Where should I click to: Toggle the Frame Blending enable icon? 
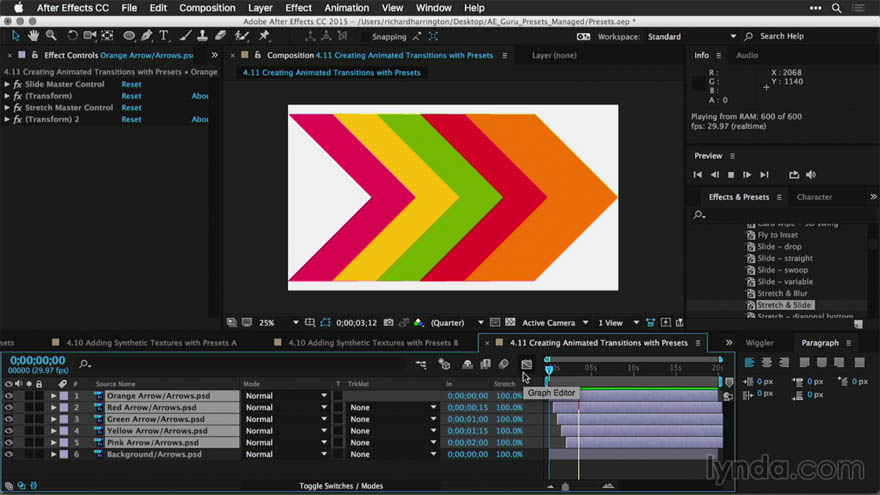click(485, 365)
